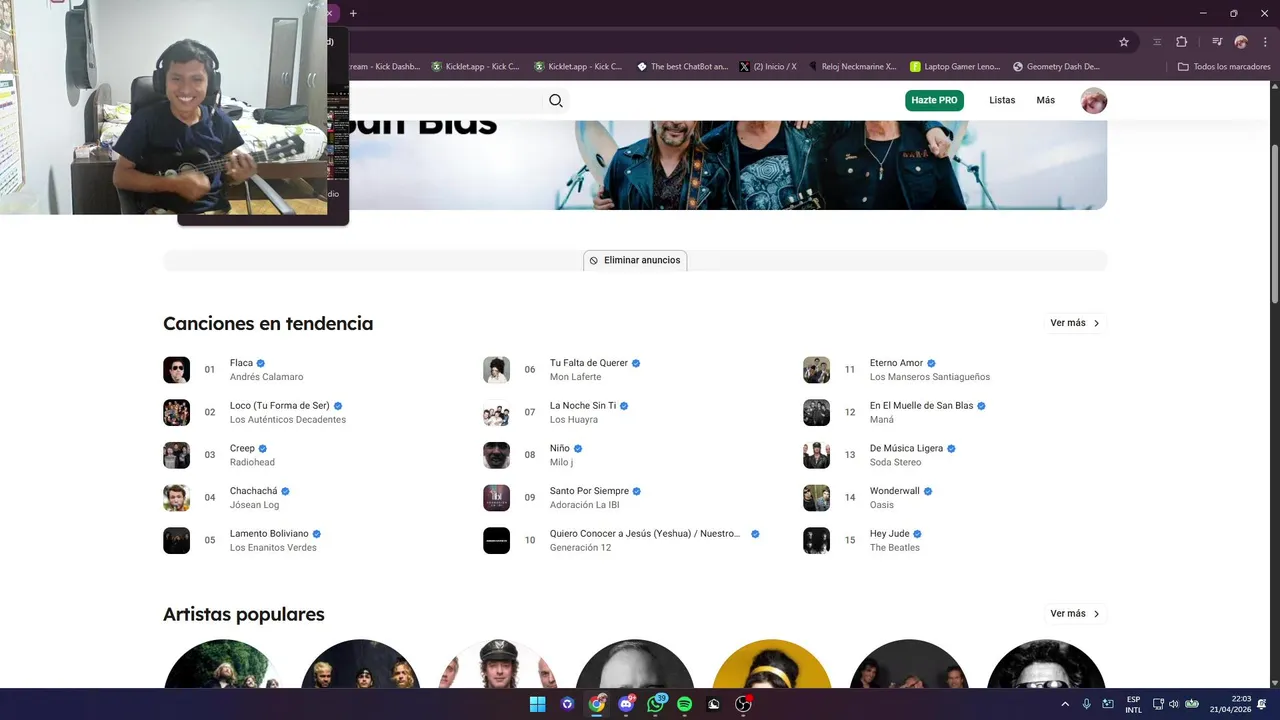Click the artist name Soda Stereo
1280x720 pixels.
(x=895, y=462)
